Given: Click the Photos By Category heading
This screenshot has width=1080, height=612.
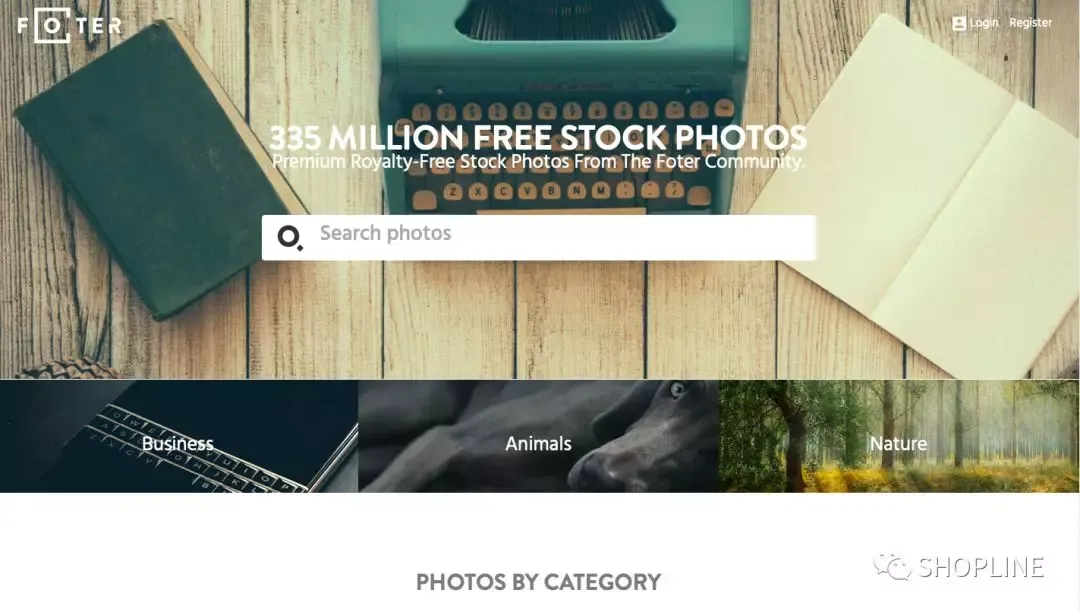Looking at the screenshot, I should 539,582.
